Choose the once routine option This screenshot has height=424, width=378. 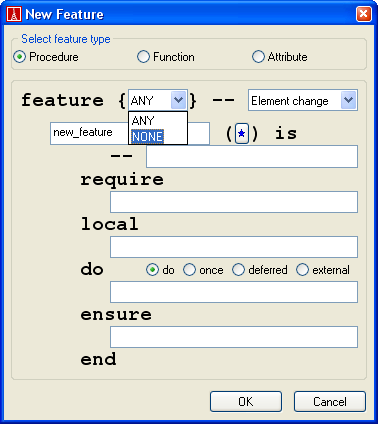pos(203,270)
